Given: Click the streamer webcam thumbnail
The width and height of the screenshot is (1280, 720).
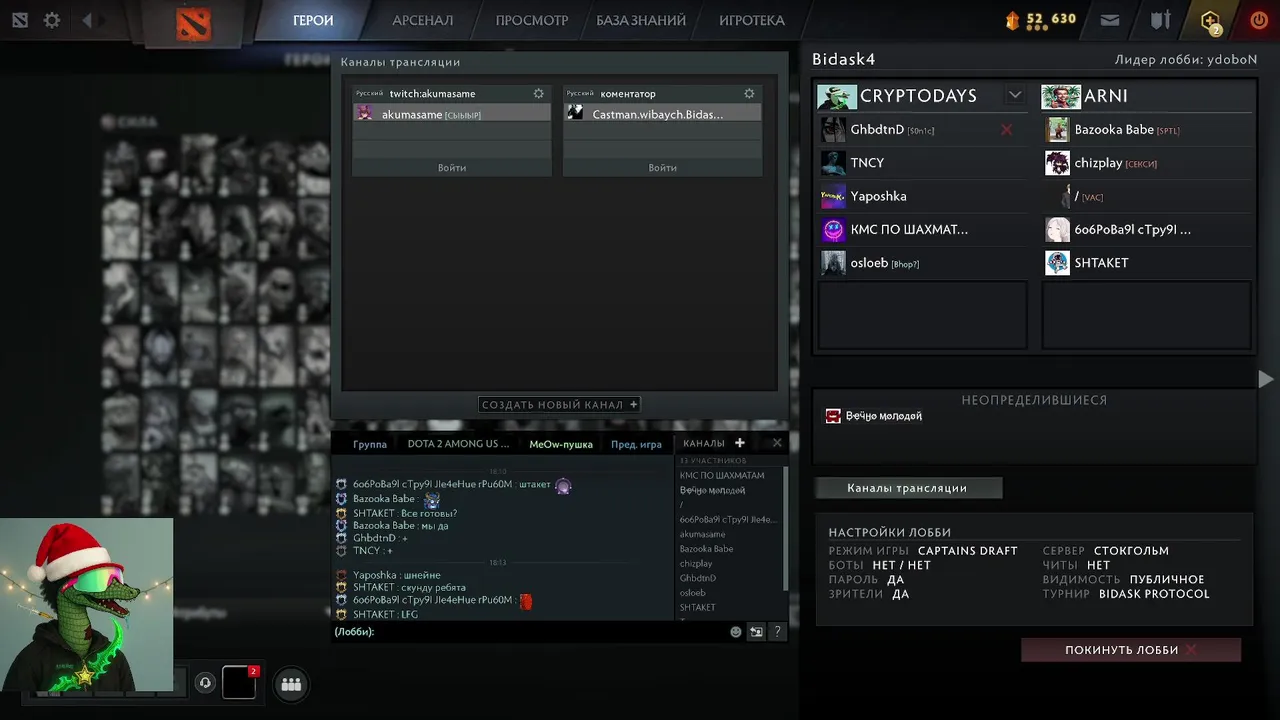Looking at the screenshot, I should click(x=87, y=604).
